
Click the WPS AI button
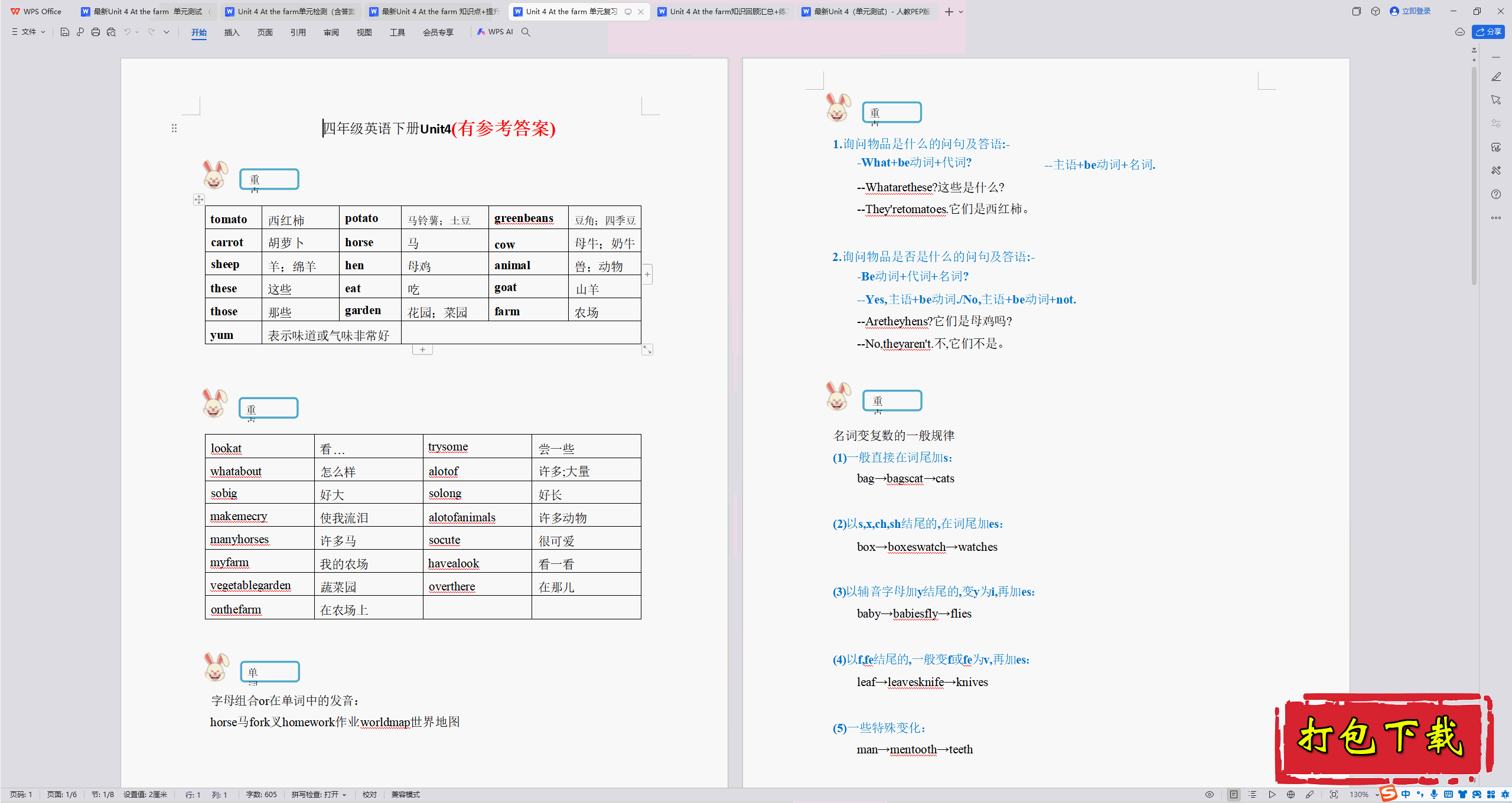pos(495,32)
